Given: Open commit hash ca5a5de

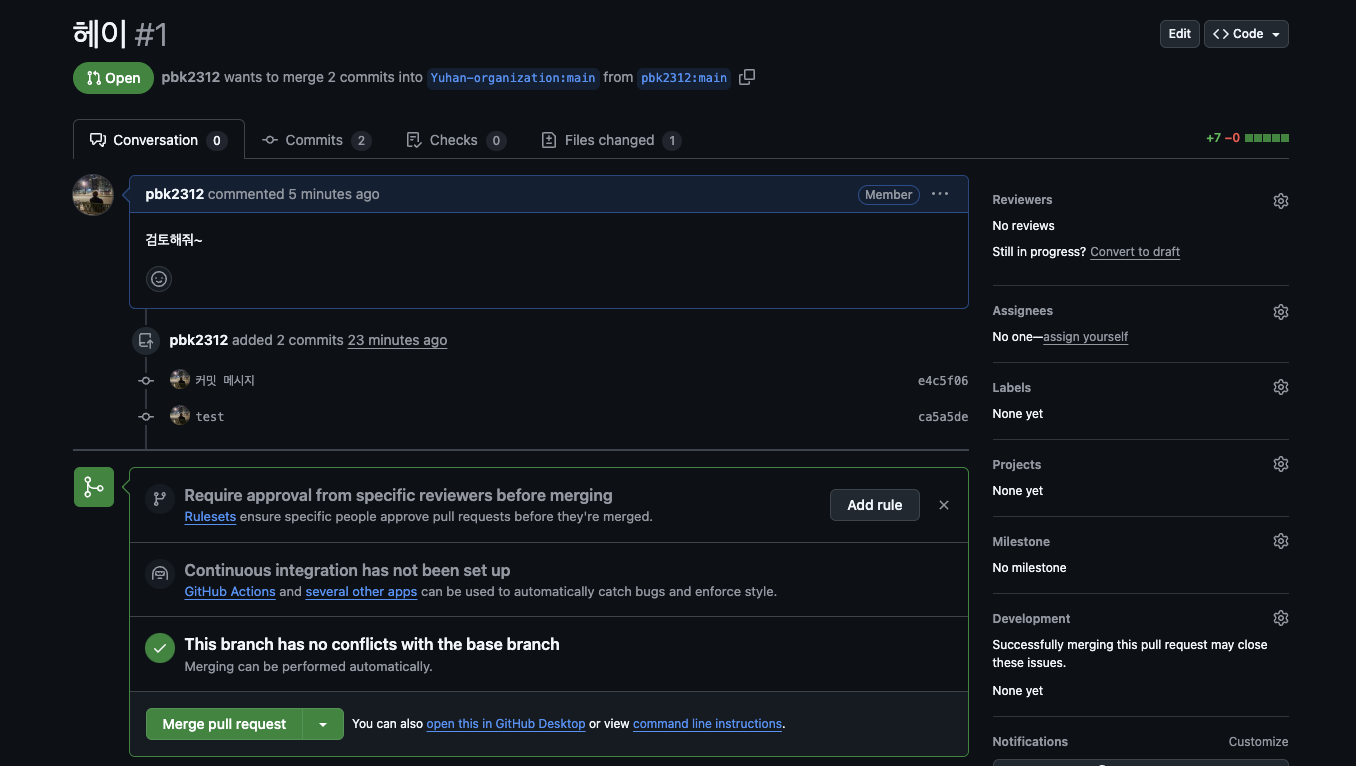Looking at the screenshot, I should (943, 416).
